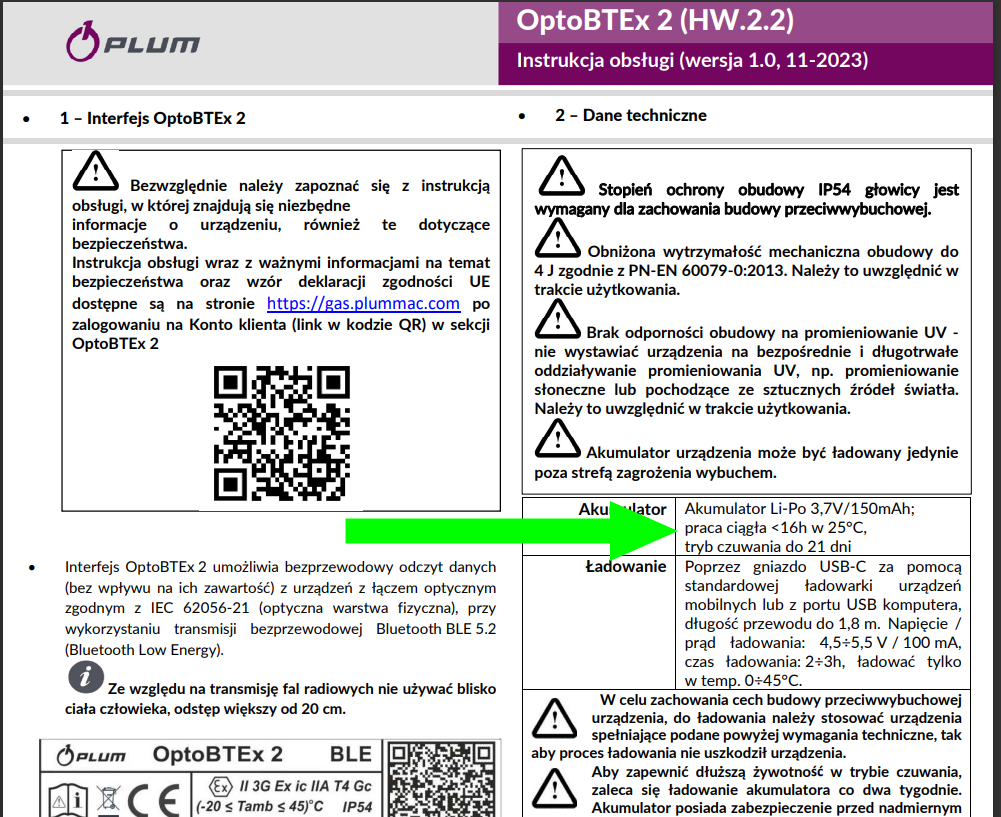Screen dimensions: 1001x817
Task: Click the warning triangle next to 'Stopień ochrony'
Action: click(x=561, y=176)
